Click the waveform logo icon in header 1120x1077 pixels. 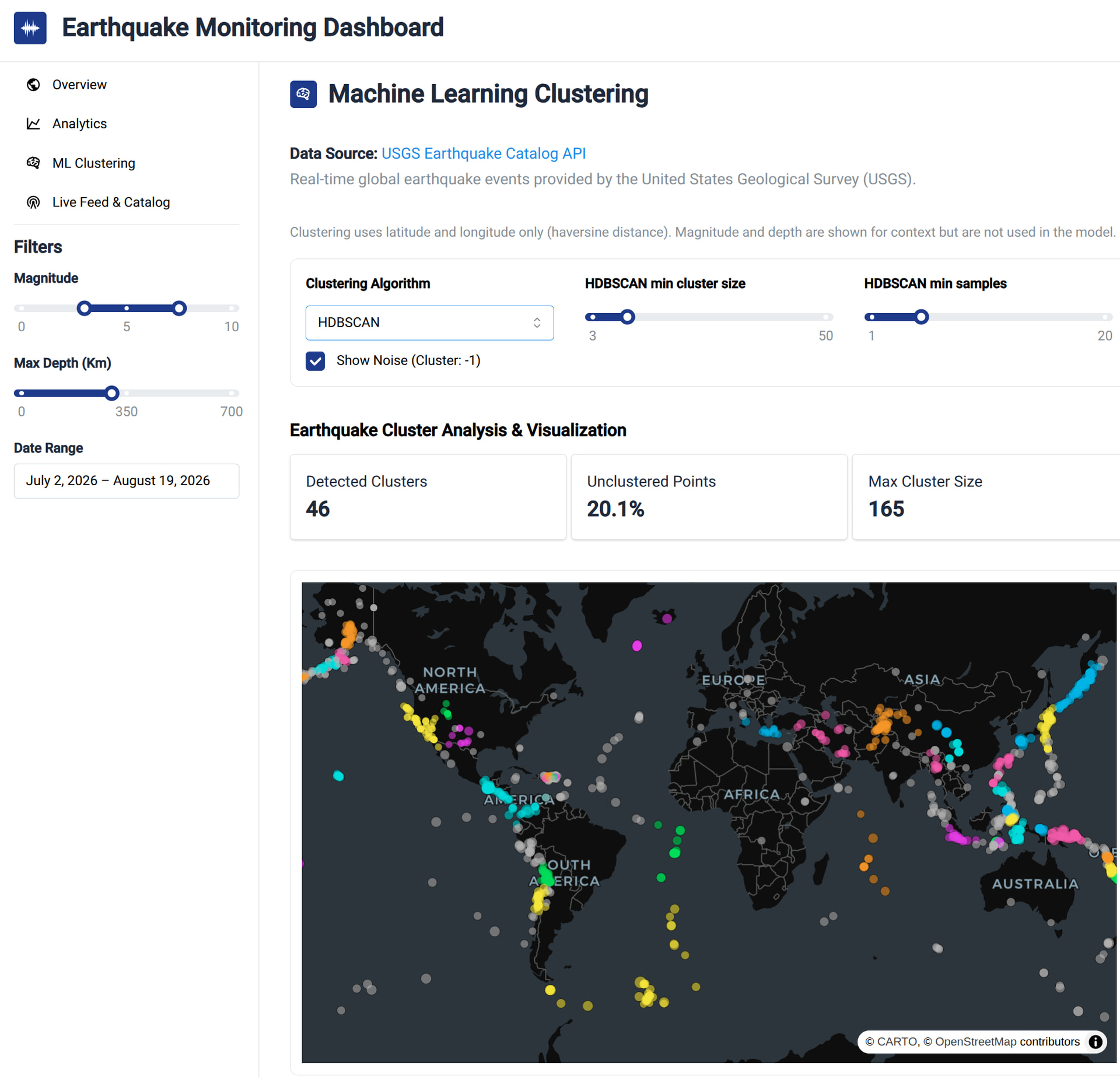(30, 27)
